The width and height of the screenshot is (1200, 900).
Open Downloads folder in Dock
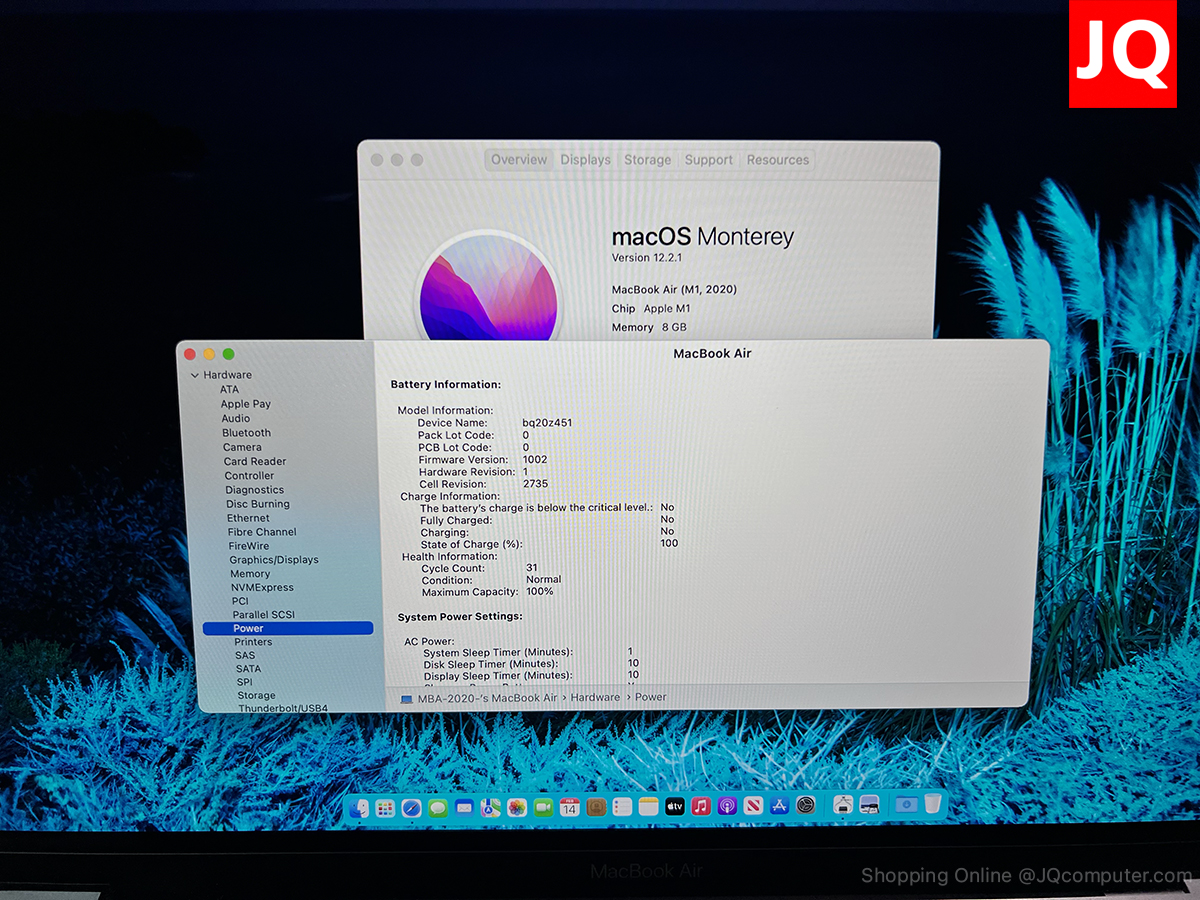pyautogui.click(x=907, y=804)
